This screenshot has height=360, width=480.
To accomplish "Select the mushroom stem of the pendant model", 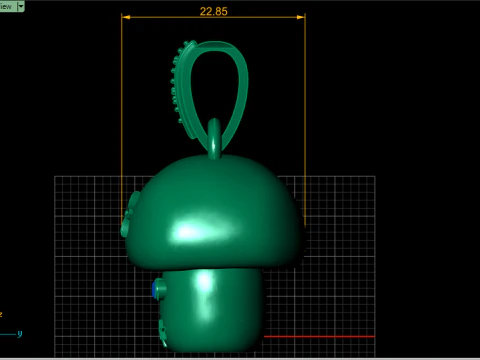I will click(x=213, y=310).
